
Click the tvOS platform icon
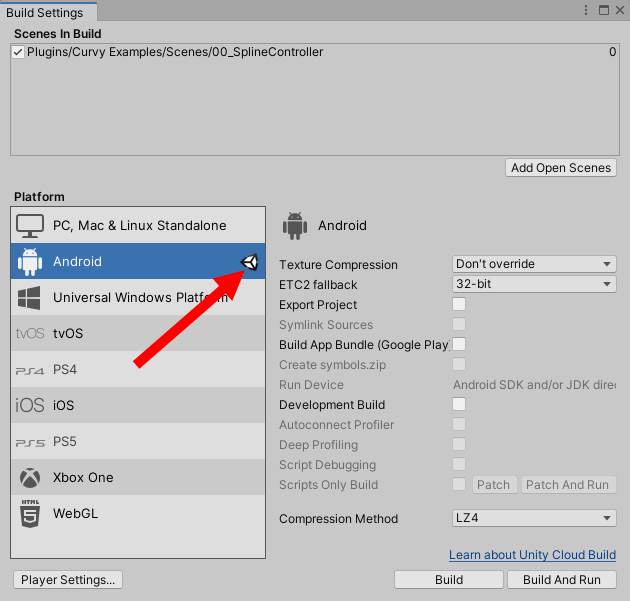30,333
